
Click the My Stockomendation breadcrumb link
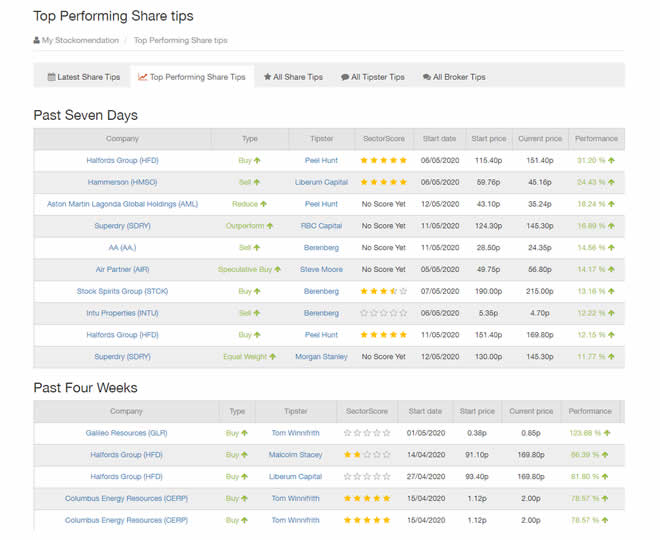79,41
